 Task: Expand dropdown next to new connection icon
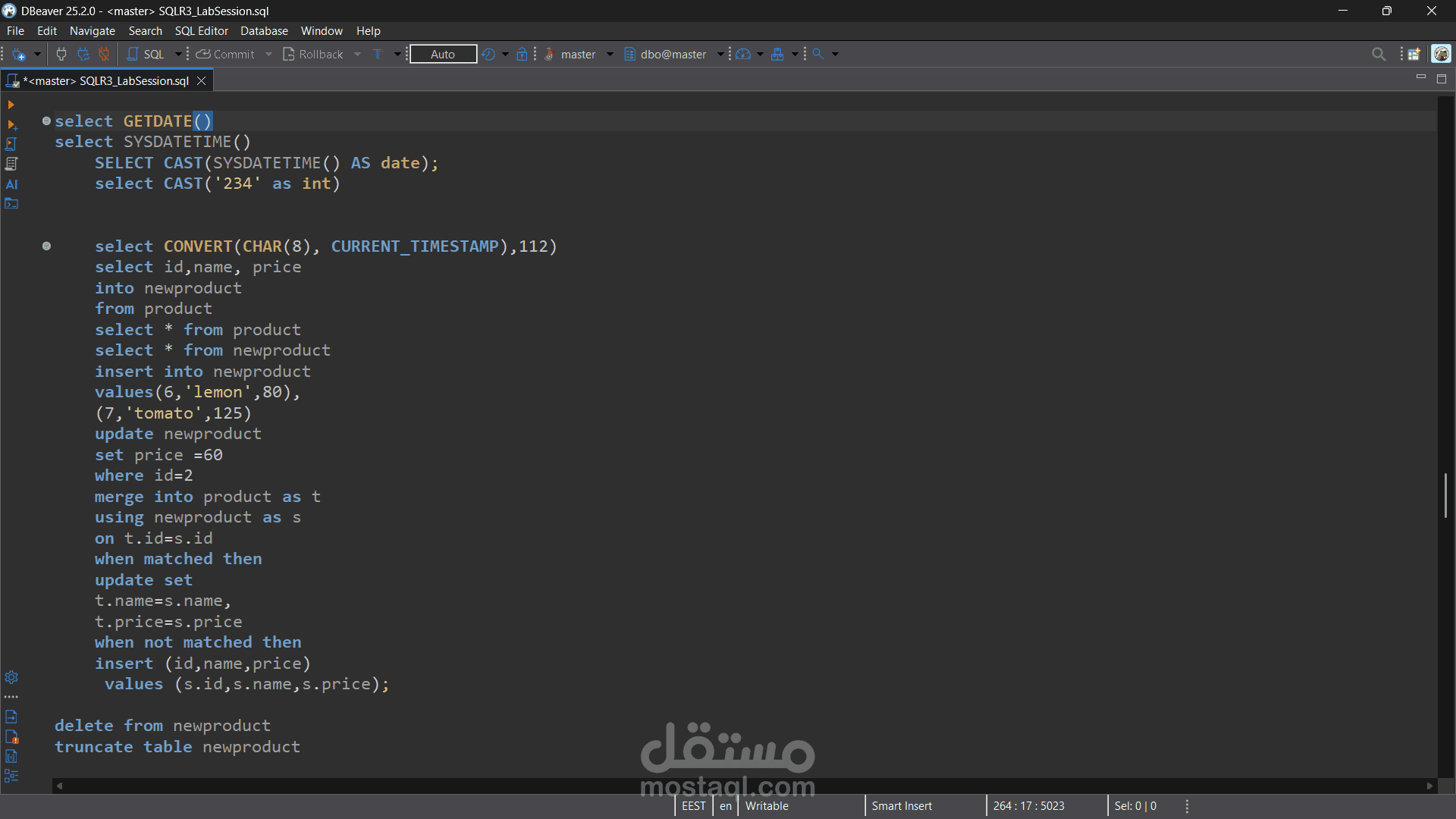[x=37, y=54]
